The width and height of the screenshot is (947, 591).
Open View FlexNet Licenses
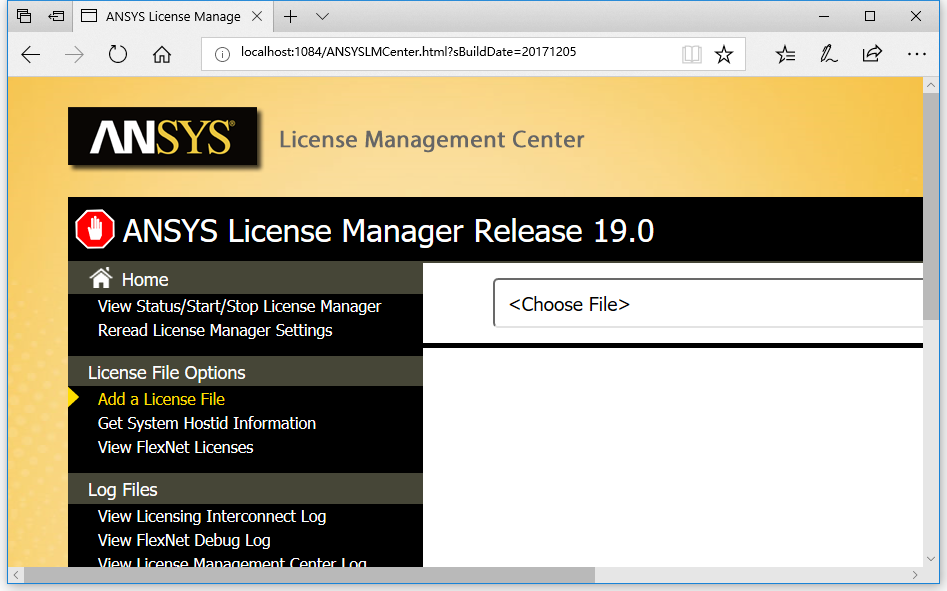(x=176, y=448)
